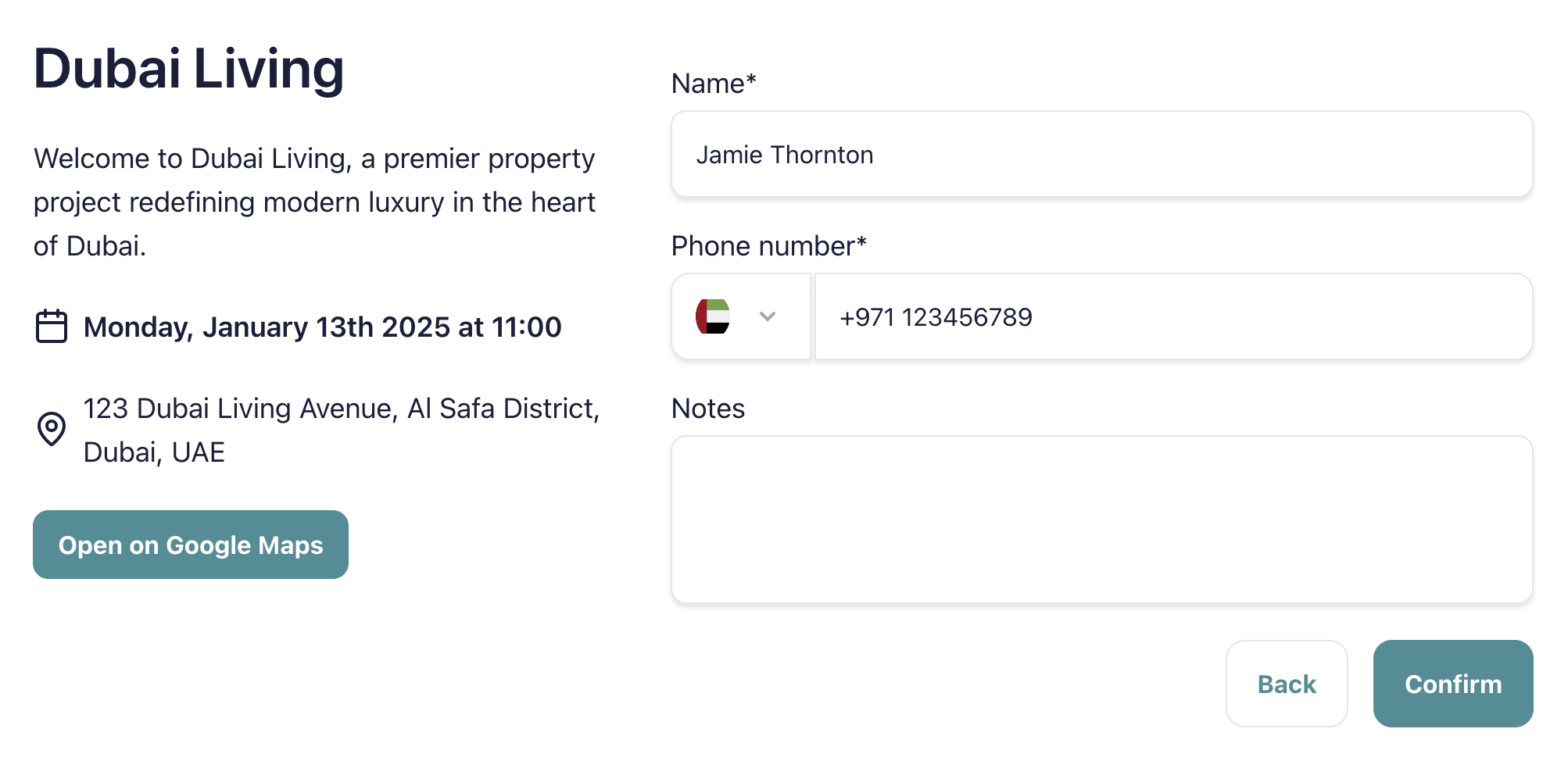Click the welcome description paragraph
This screenshot has height=761, width=1568.
[x=314, y=202]
